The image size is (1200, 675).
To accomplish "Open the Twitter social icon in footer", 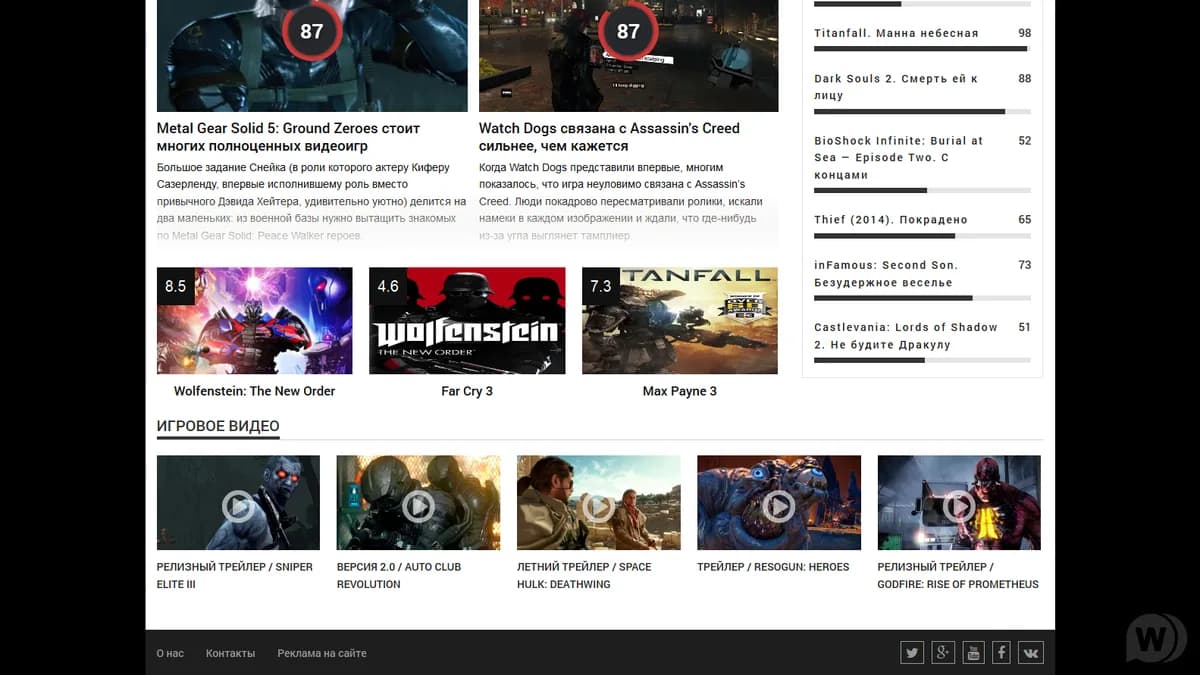I will (912, 653).
